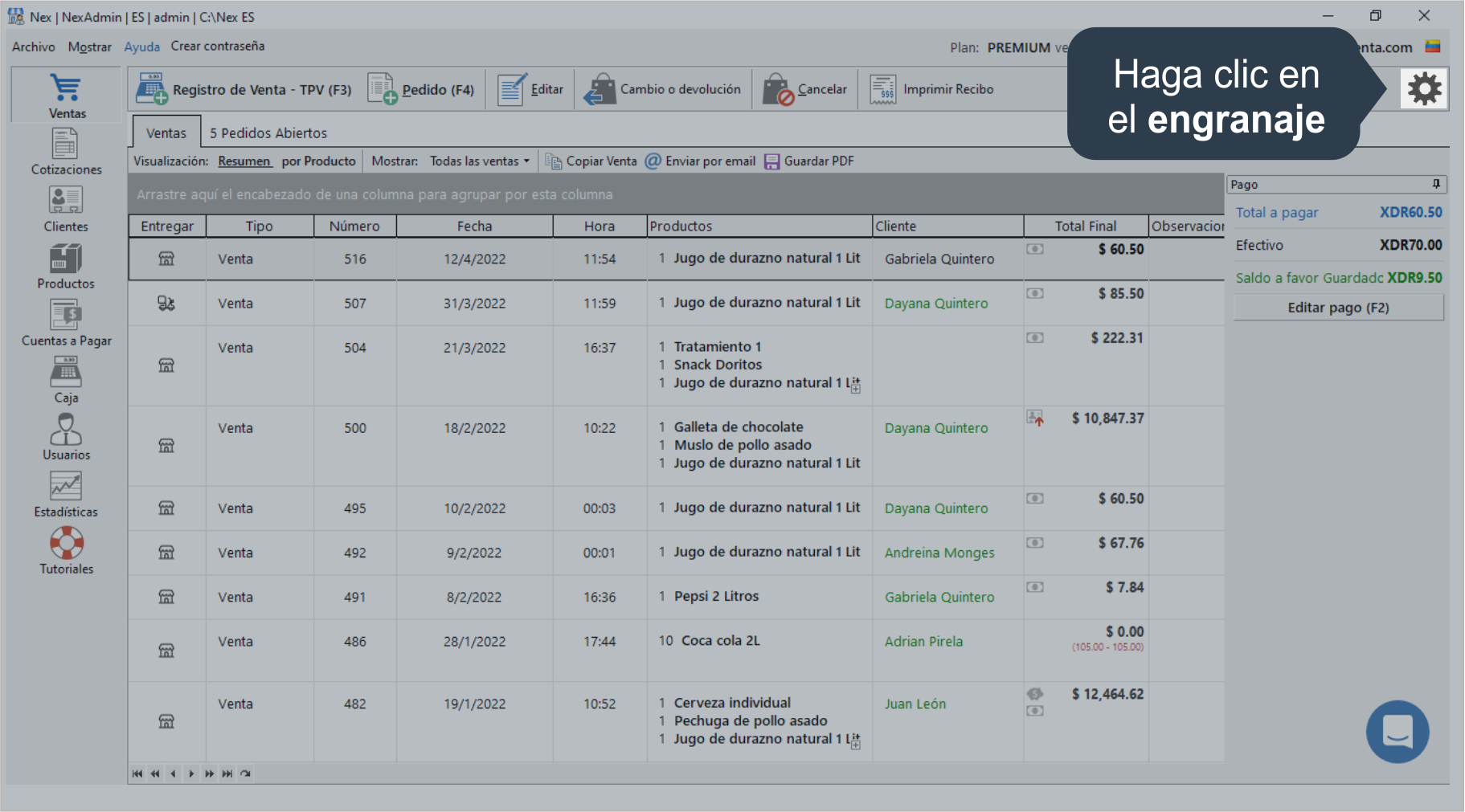Click the settings gear icon
Viewport: 1465px width, 812px height.
(1423, 89)
